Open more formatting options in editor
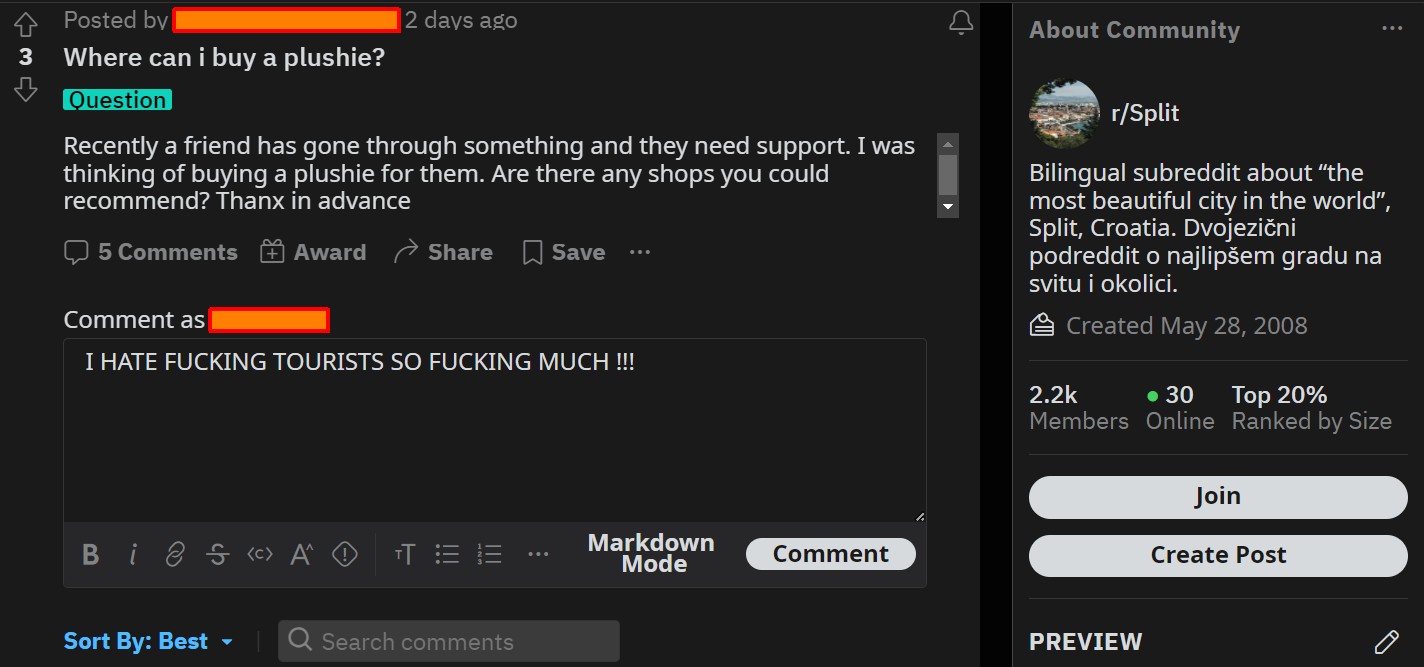 [538, 554]
